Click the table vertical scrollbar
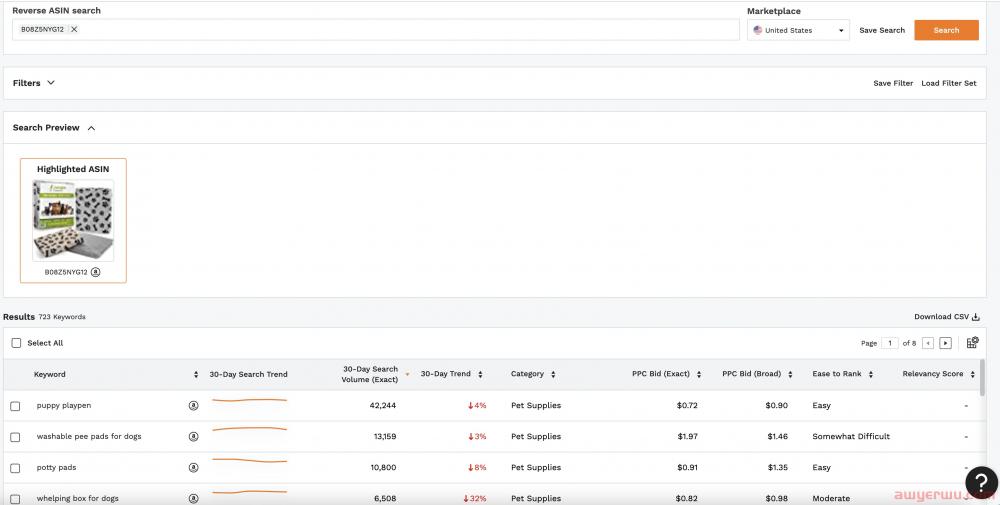Screen dimensions: 1000x505 tap(983, 376)
